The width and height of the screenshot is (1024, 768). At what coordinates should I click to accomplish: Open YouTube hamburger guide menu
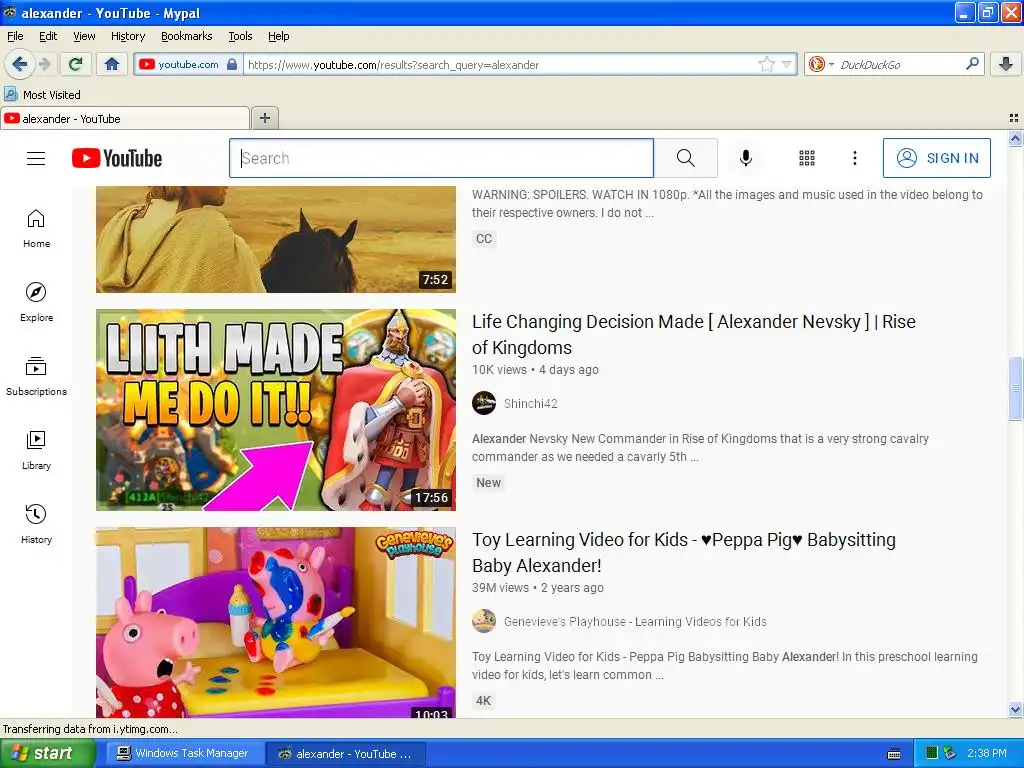click(36, 158)
